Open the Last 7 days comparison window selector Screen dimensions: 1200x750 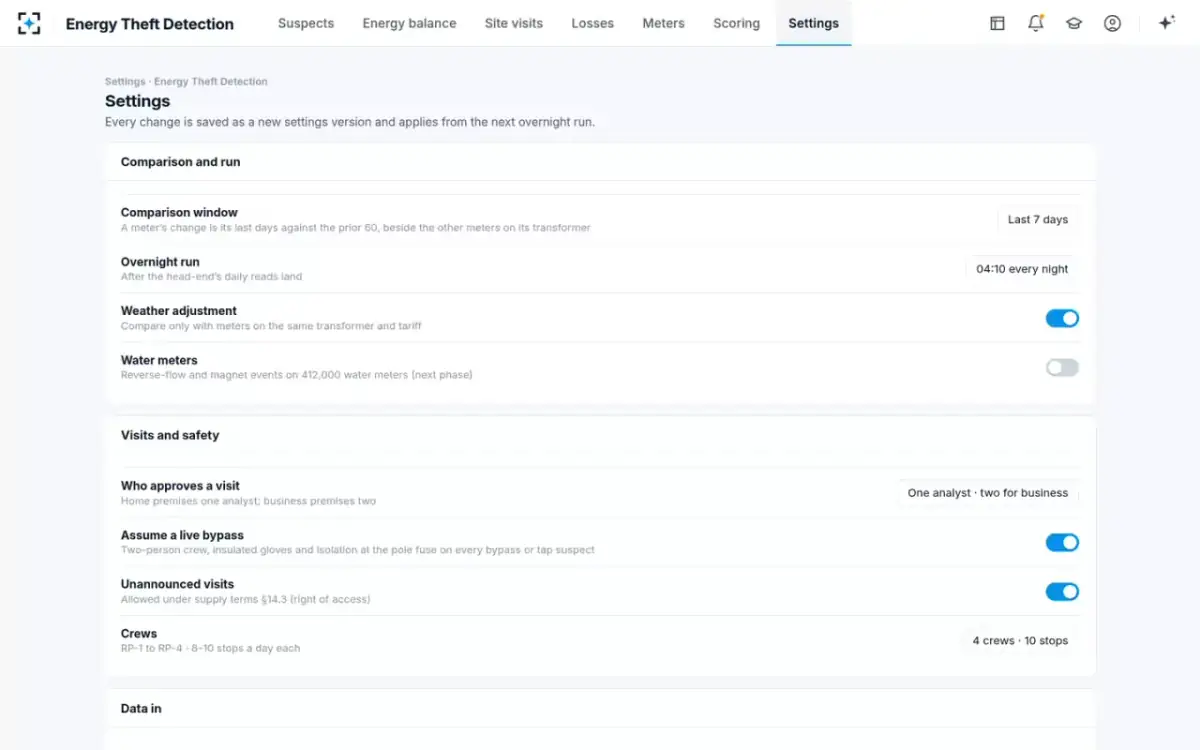1038,219
